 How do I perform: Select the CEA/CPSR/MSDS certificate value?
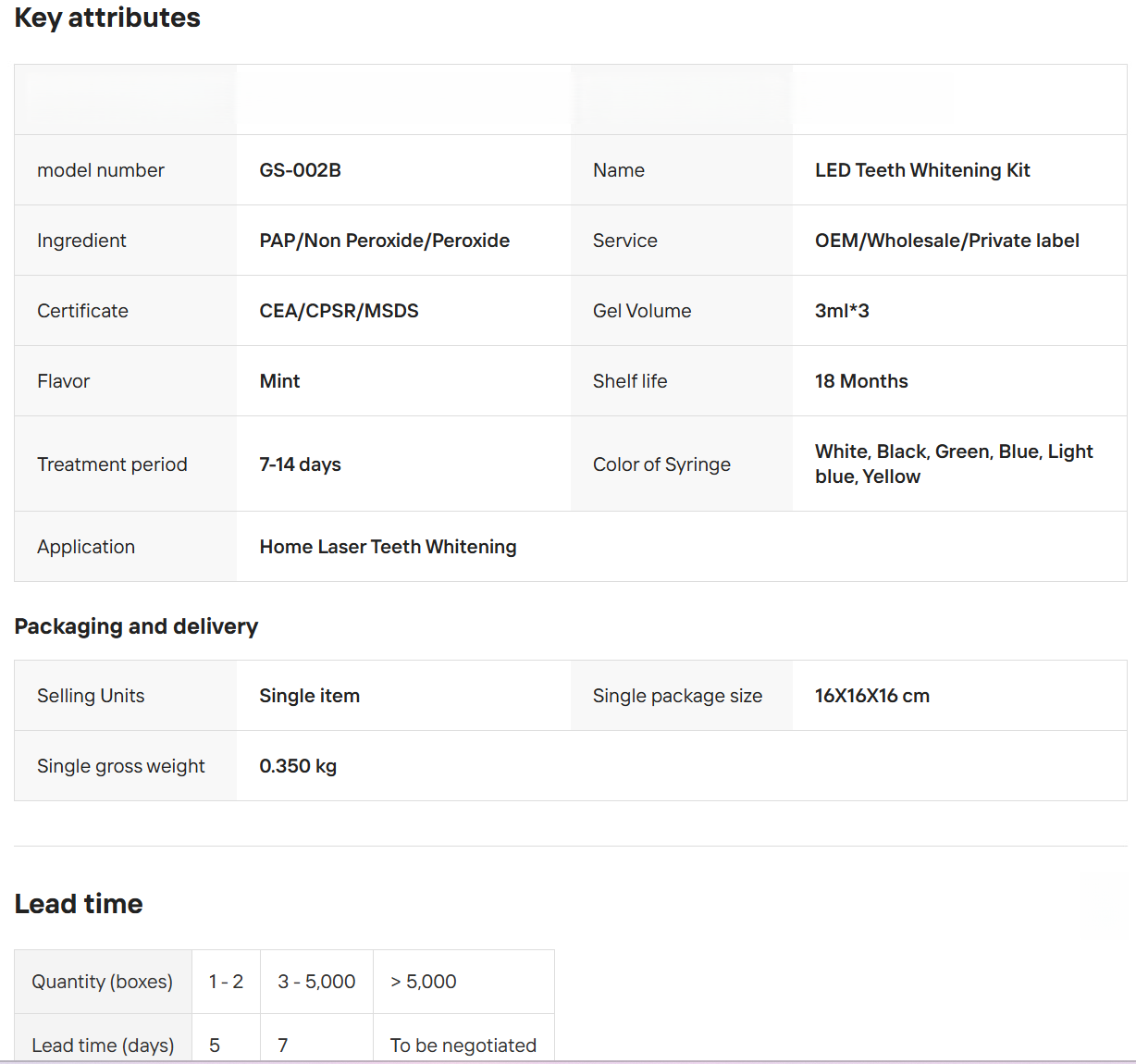(x=339, y=311)
